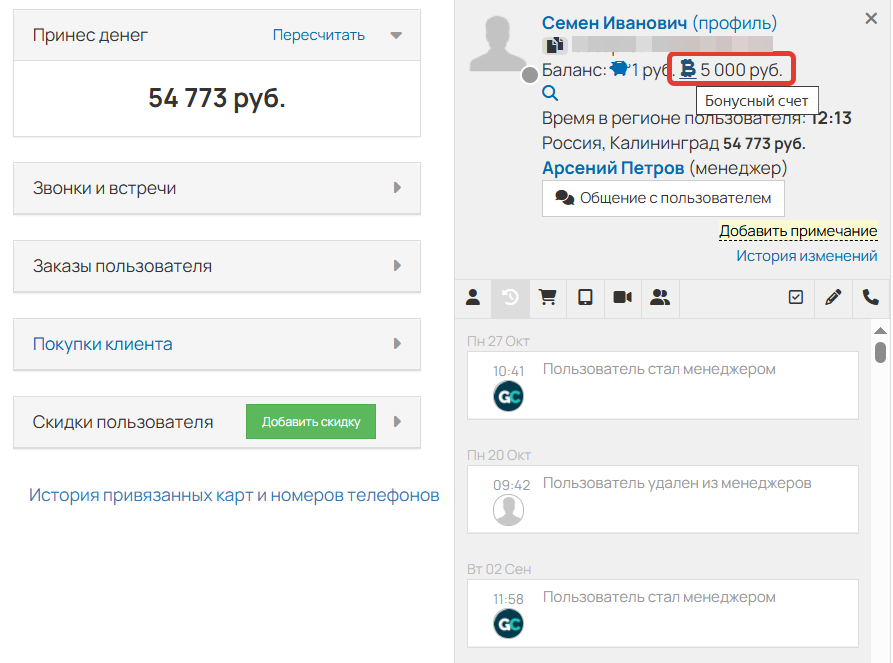Switch to the history tab
Image resolution: width=893 pixels, height=663 pixels.
(510, 298)
